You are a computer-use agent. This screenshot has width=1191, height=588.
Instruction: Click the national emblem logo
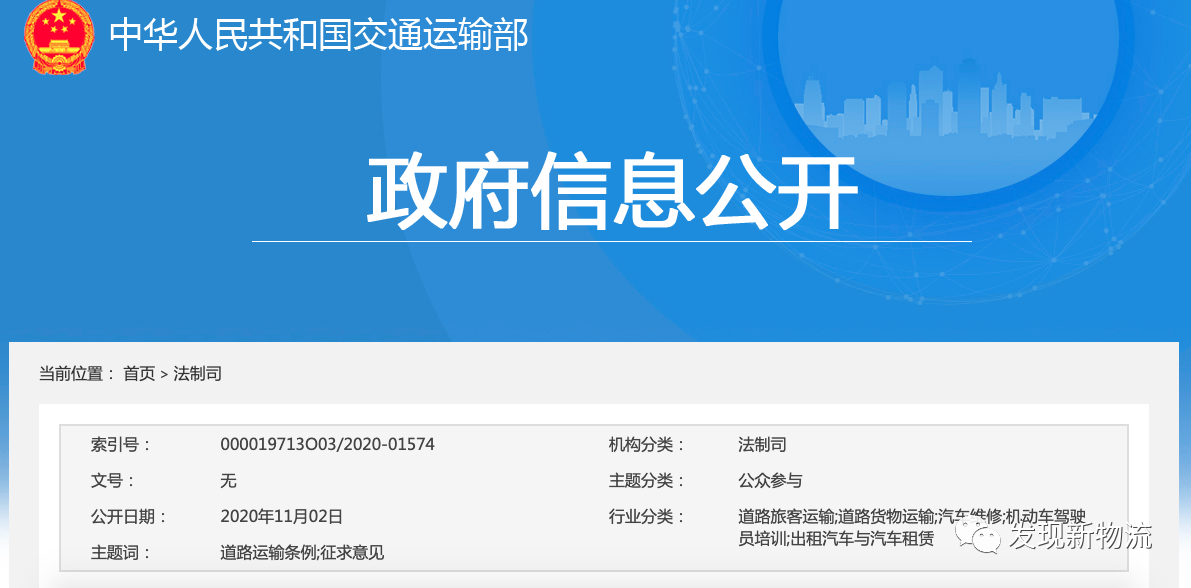point(58,37)
